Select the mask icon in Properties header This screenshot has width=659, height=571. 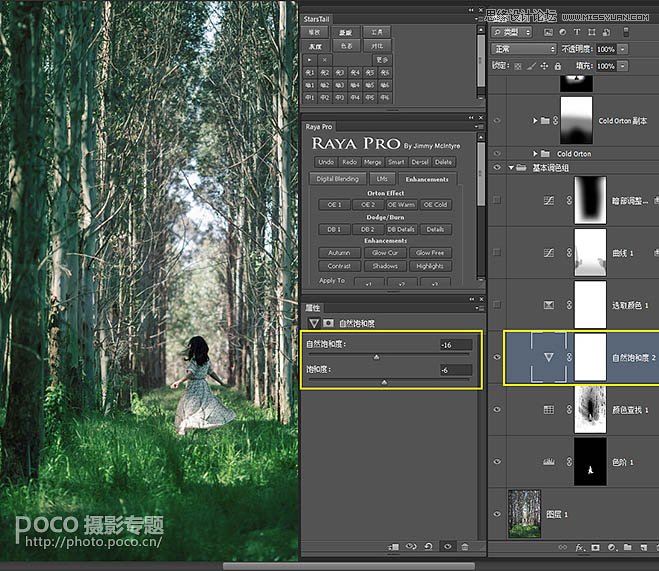tap(328, 323)
